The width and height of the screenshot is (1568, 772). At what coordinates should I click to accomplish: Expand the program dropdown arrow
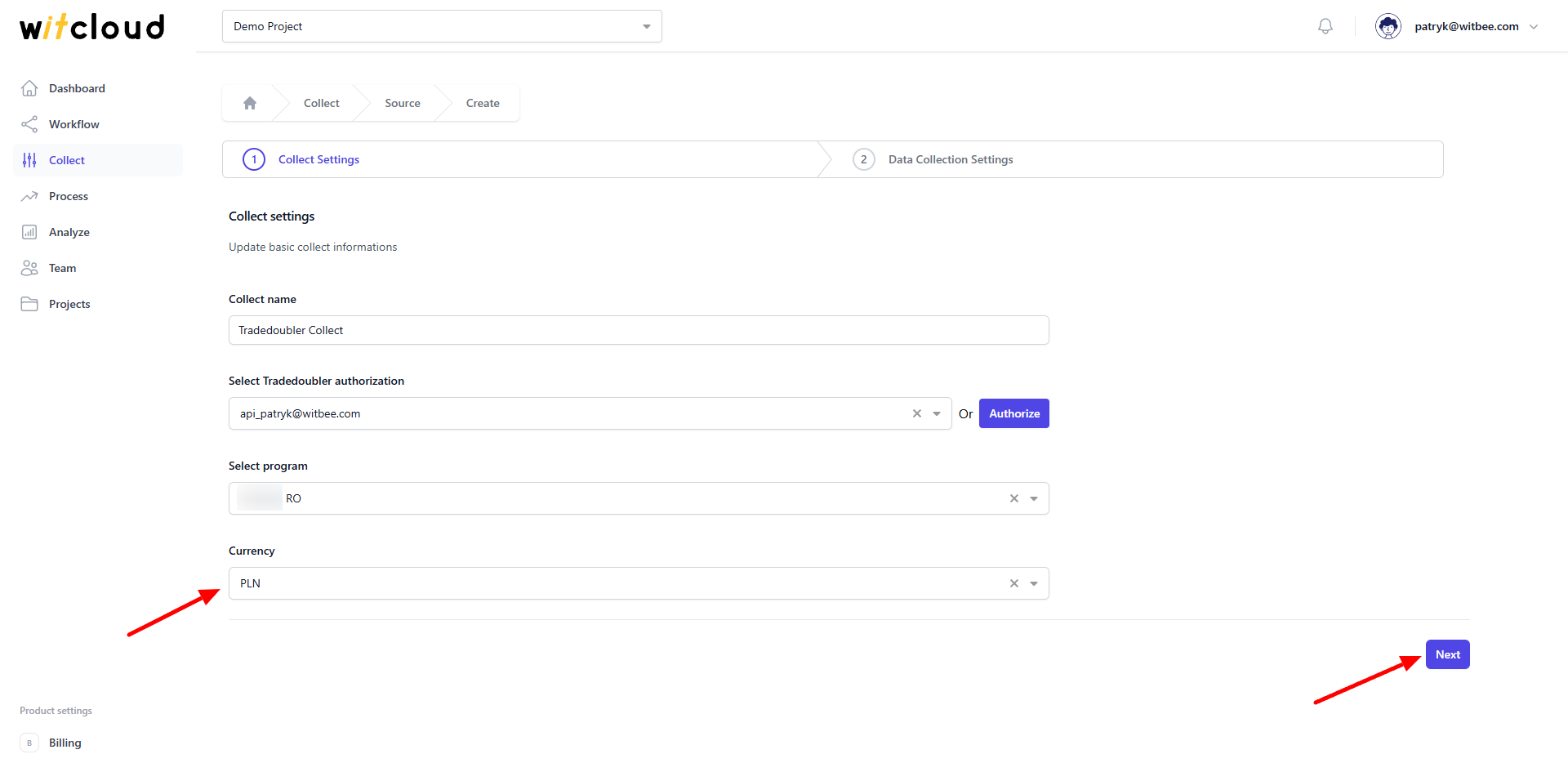pyautogui.click(x=1034, y=498)
